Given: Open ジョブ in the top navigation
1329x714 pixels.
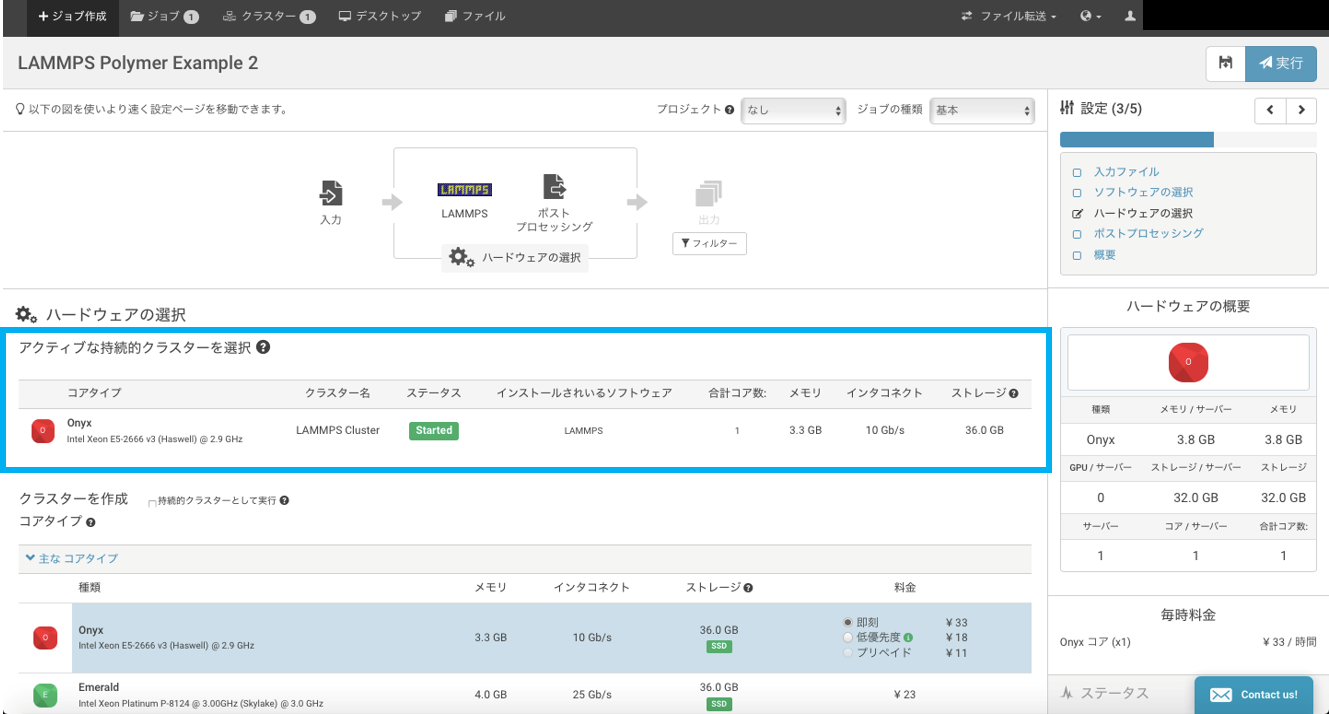Looking at the screenshot, I should point(164,17).
